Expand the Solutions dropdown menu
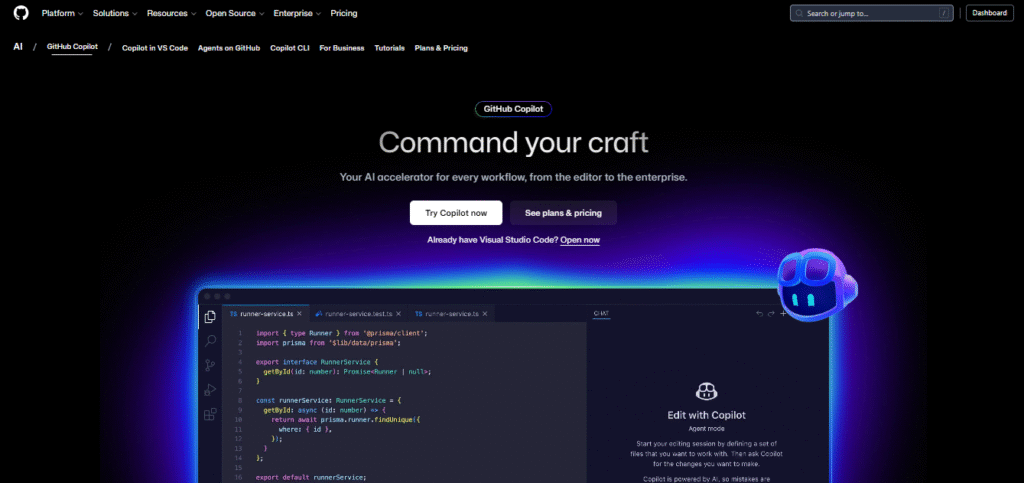 click(114, 13)
